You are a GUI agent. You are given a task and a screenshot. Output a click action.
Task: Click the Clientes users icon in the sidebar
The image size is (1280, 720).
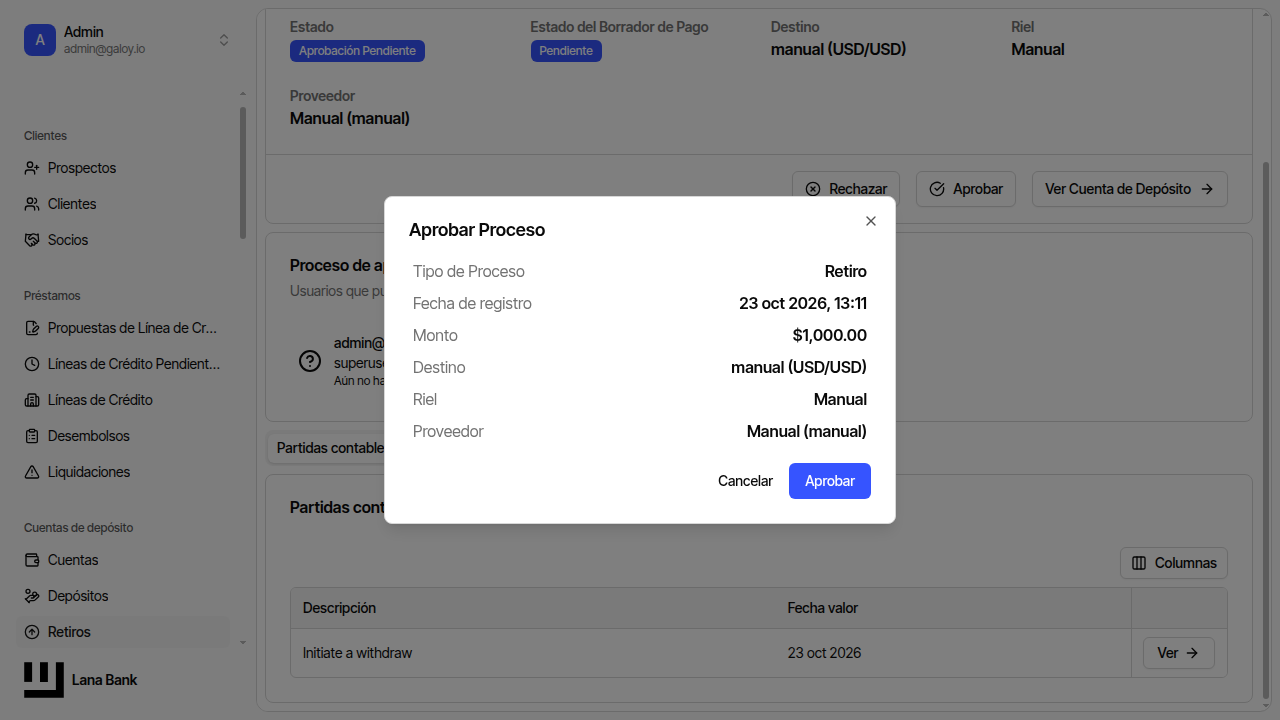(x=32, y=204)
